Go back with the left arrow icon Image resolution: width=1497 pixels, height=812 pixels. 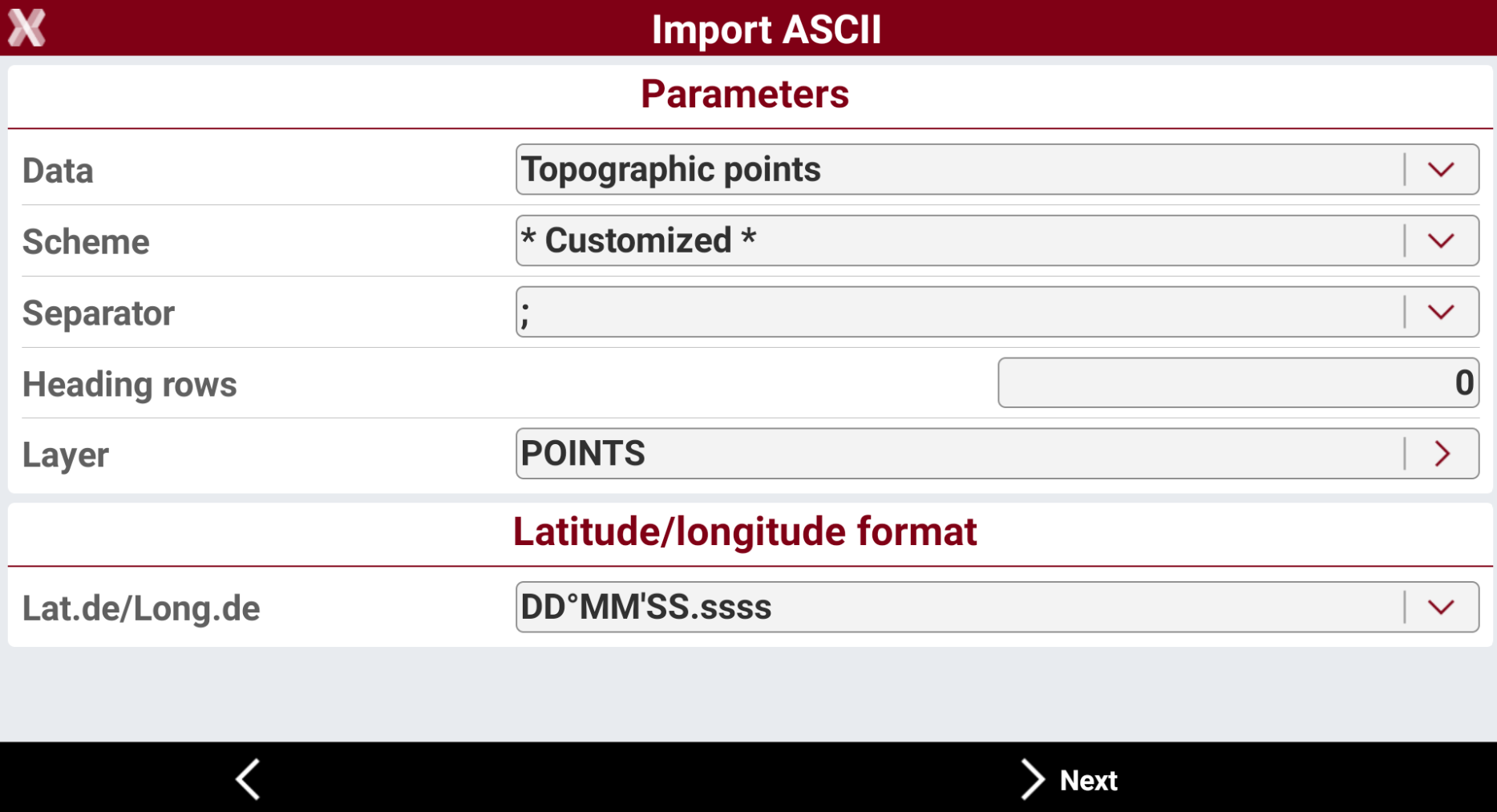click(248, 779)
